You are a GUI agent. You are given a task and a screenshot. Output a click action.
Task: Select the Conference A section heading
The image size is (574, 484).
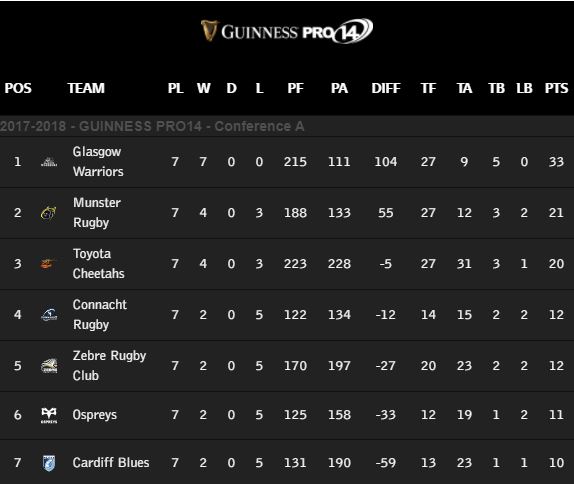pyautogui.click(x=152, y=126)
